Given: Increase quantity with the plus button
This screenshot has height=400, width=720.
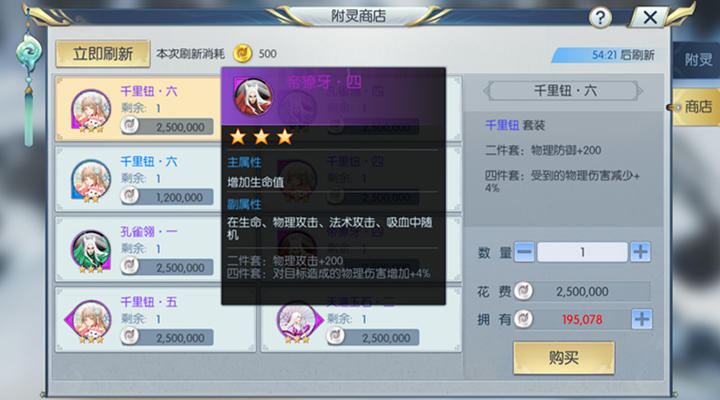Looking at the screenshot, I should click(x=640, y=252).
